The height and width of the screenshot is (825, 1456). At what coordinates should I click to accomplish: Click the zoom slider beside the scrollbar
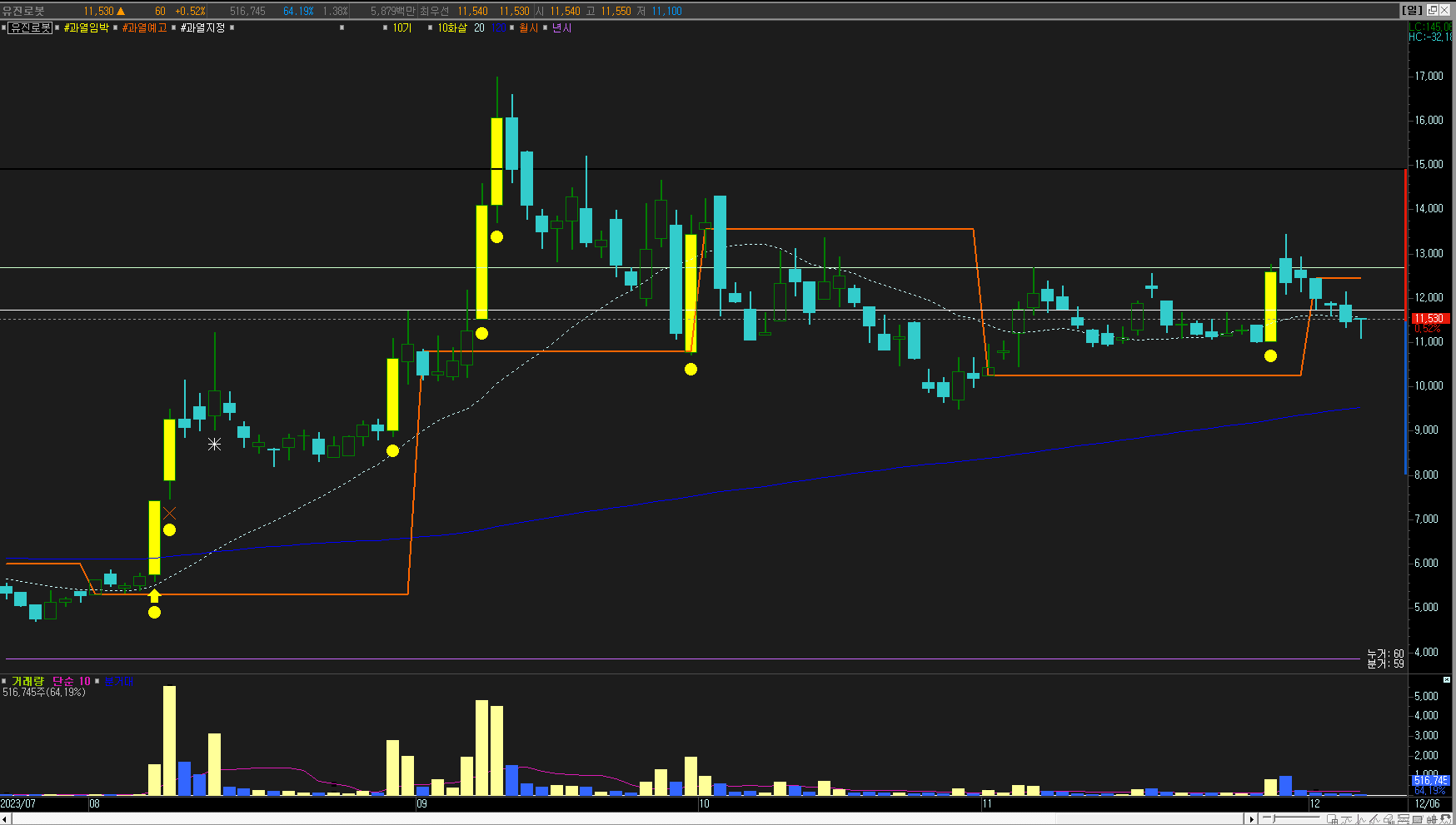tap(1291, 819)
